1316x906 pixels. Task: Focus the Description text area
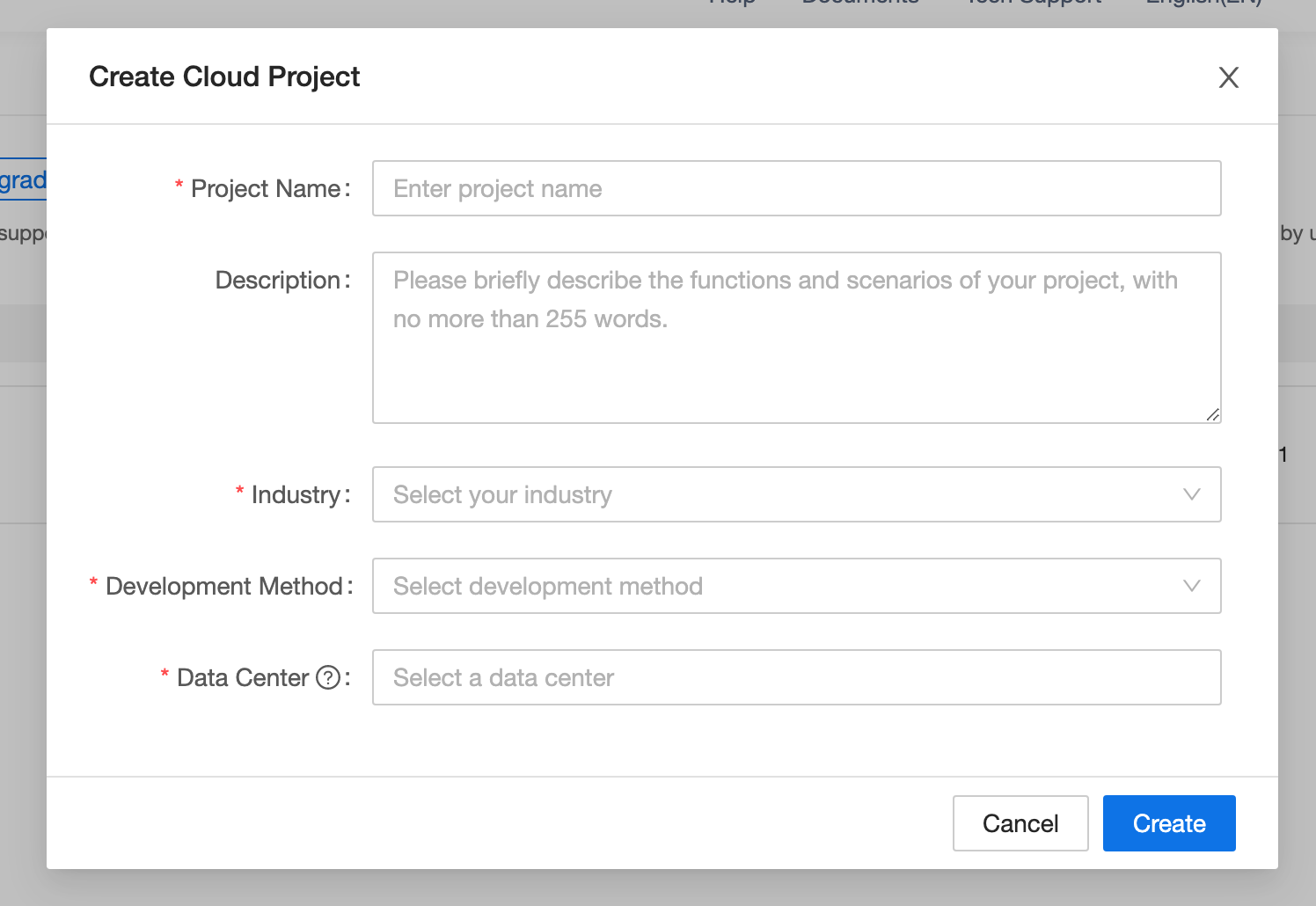tap(797, 338)
